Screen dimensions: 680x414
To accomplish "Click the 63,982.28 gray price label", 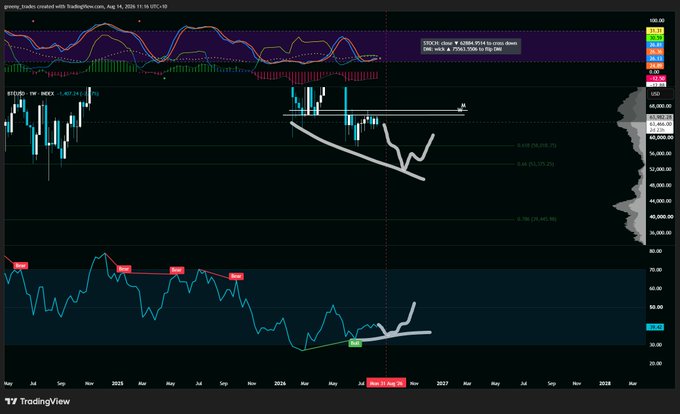I will pos(660,117).
